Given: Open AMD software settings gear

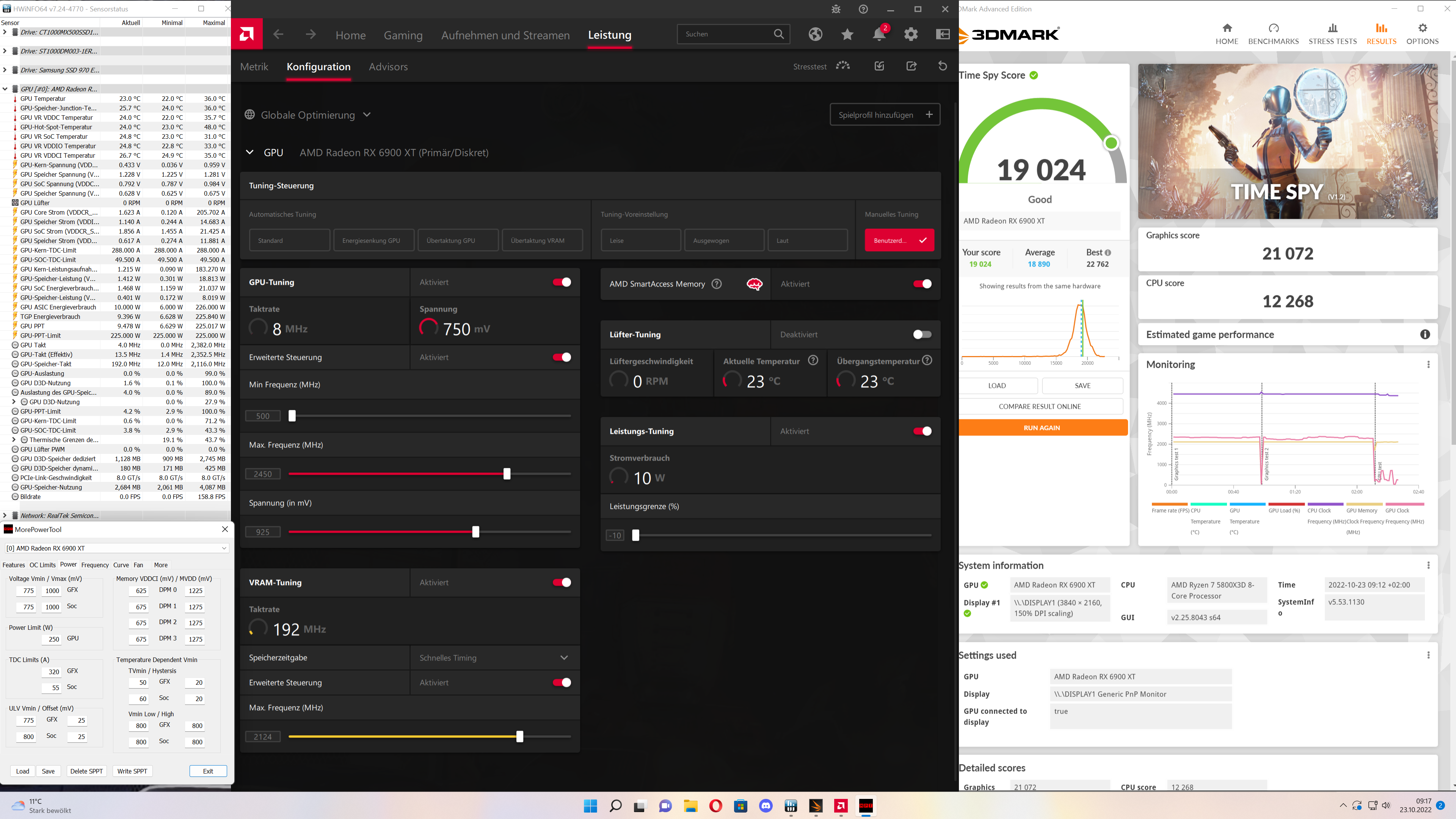Looking at the screenshot, I should 910,35.
